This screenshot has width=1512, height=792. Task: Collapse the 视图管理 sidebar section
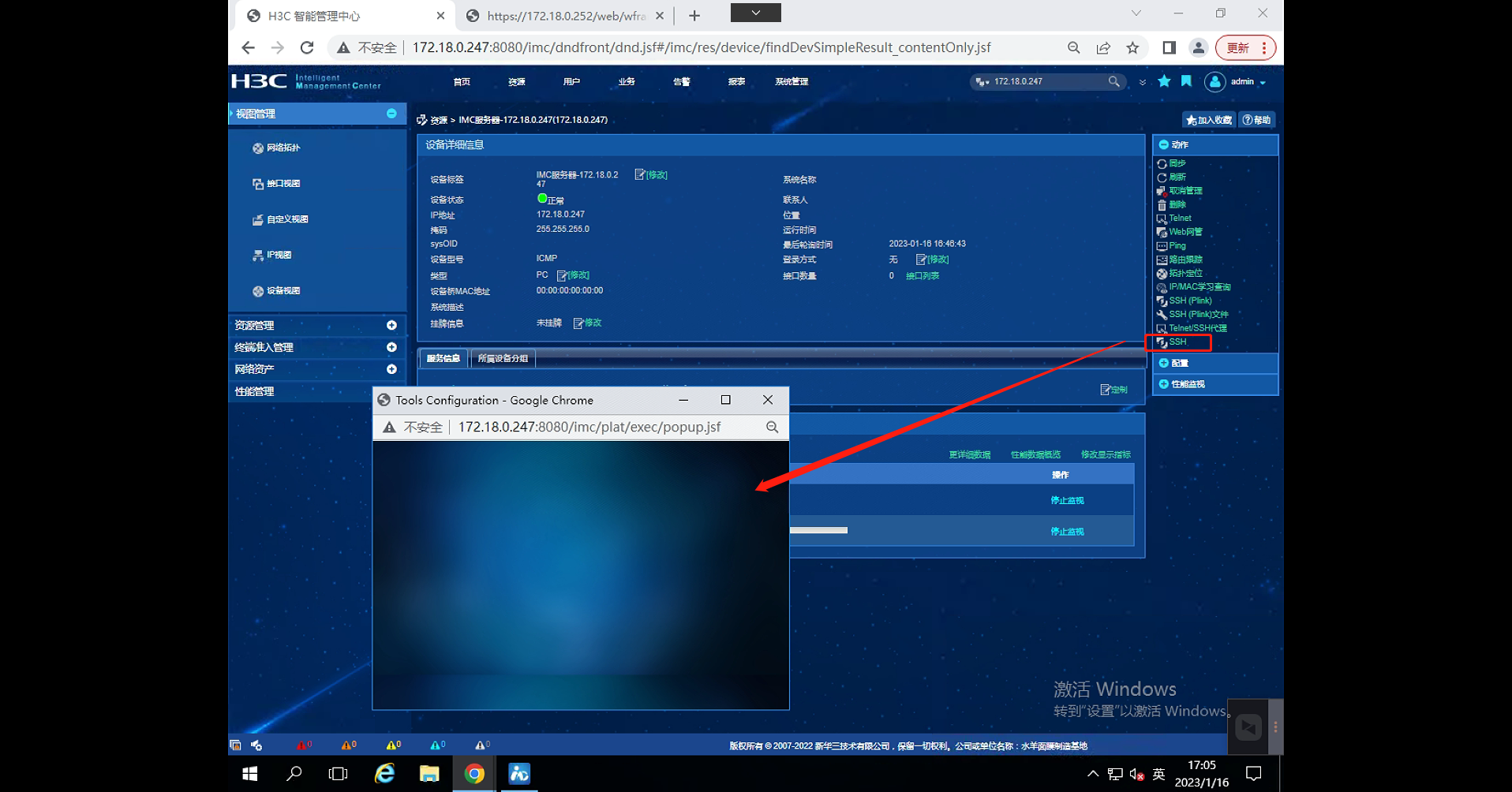tap(391, 114)
